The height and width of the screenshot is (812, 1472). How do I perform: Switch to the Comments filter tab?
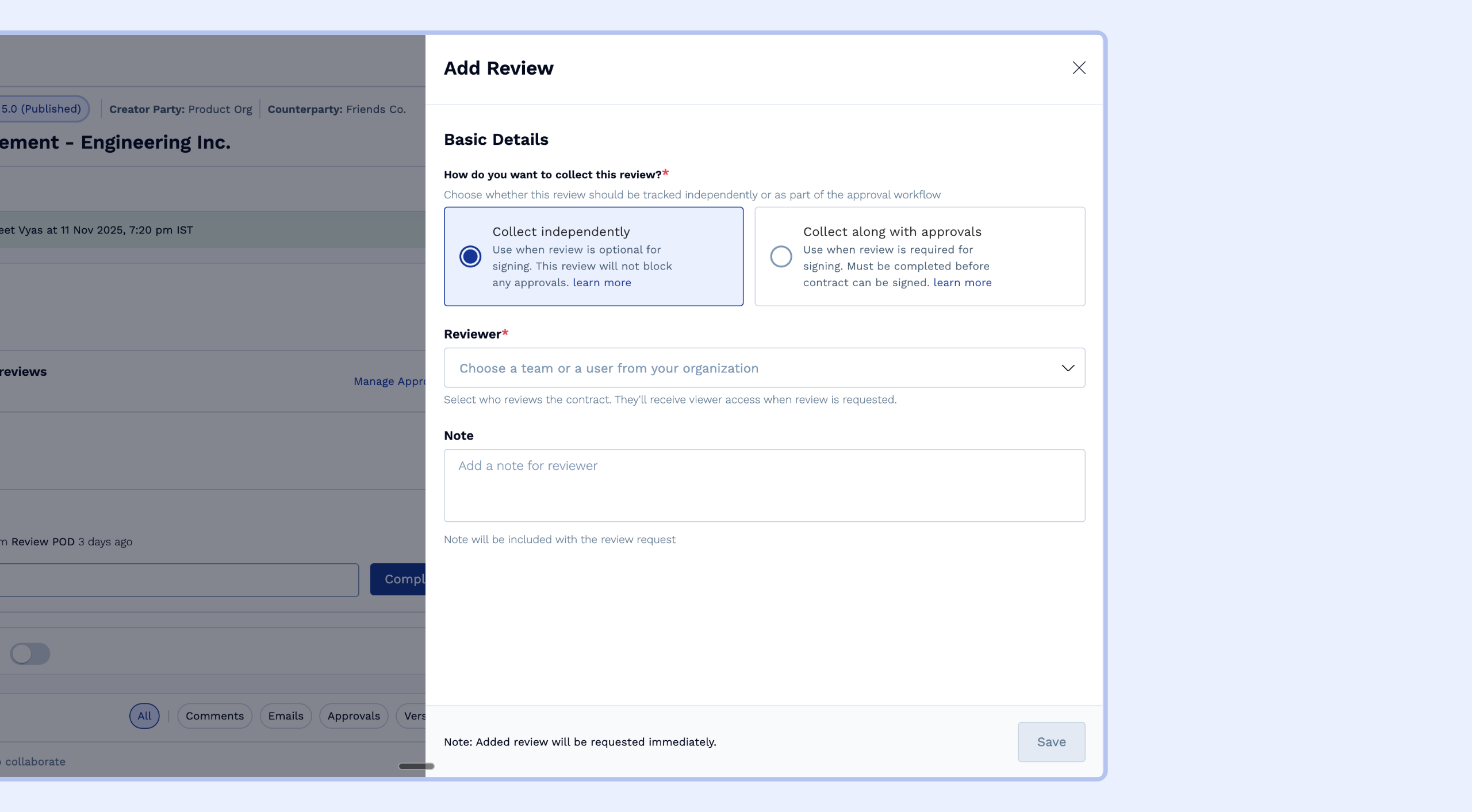click(x=214, y=716)
